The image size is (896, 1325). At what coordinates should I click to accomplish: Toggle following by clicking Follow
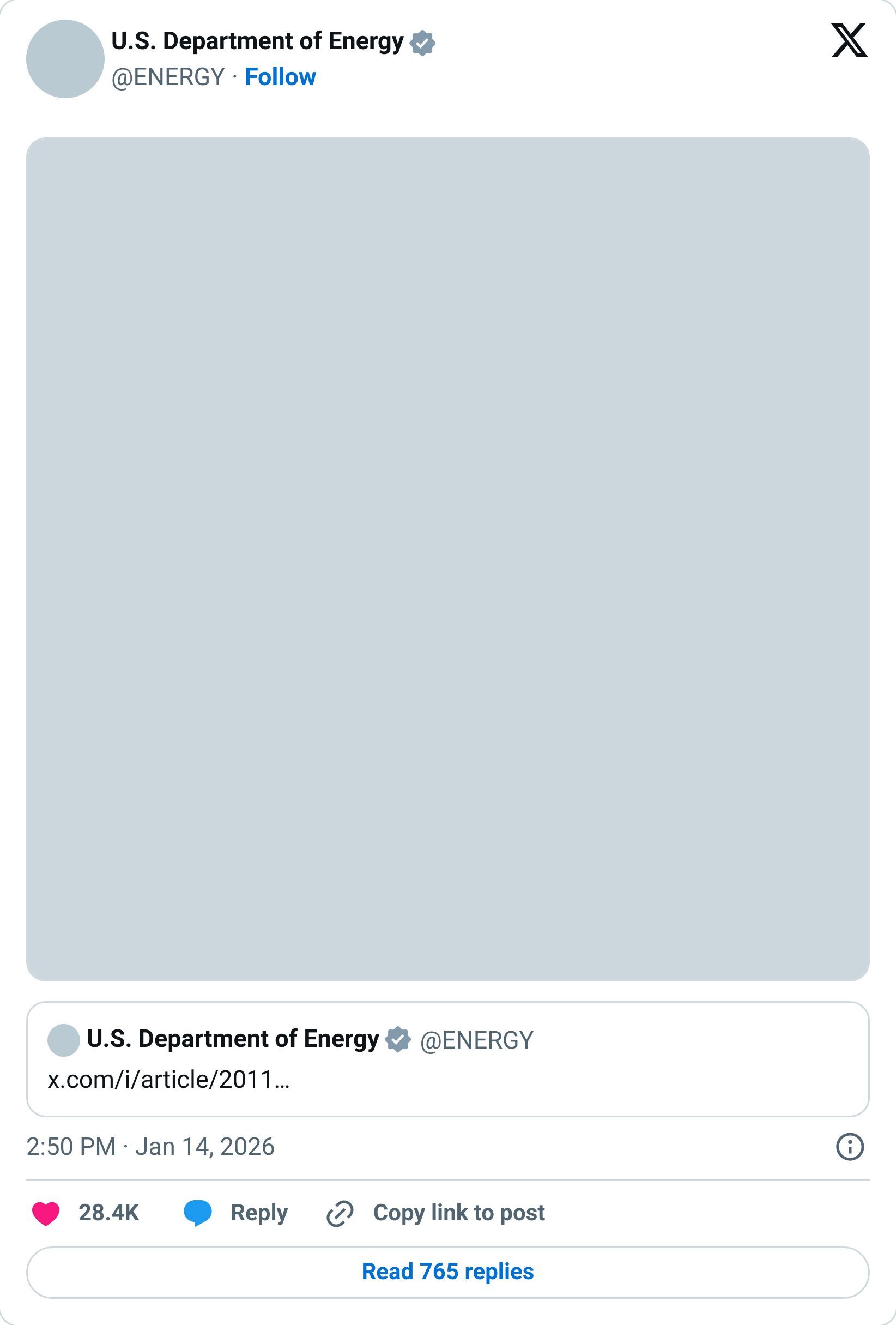tap(281, 77)
